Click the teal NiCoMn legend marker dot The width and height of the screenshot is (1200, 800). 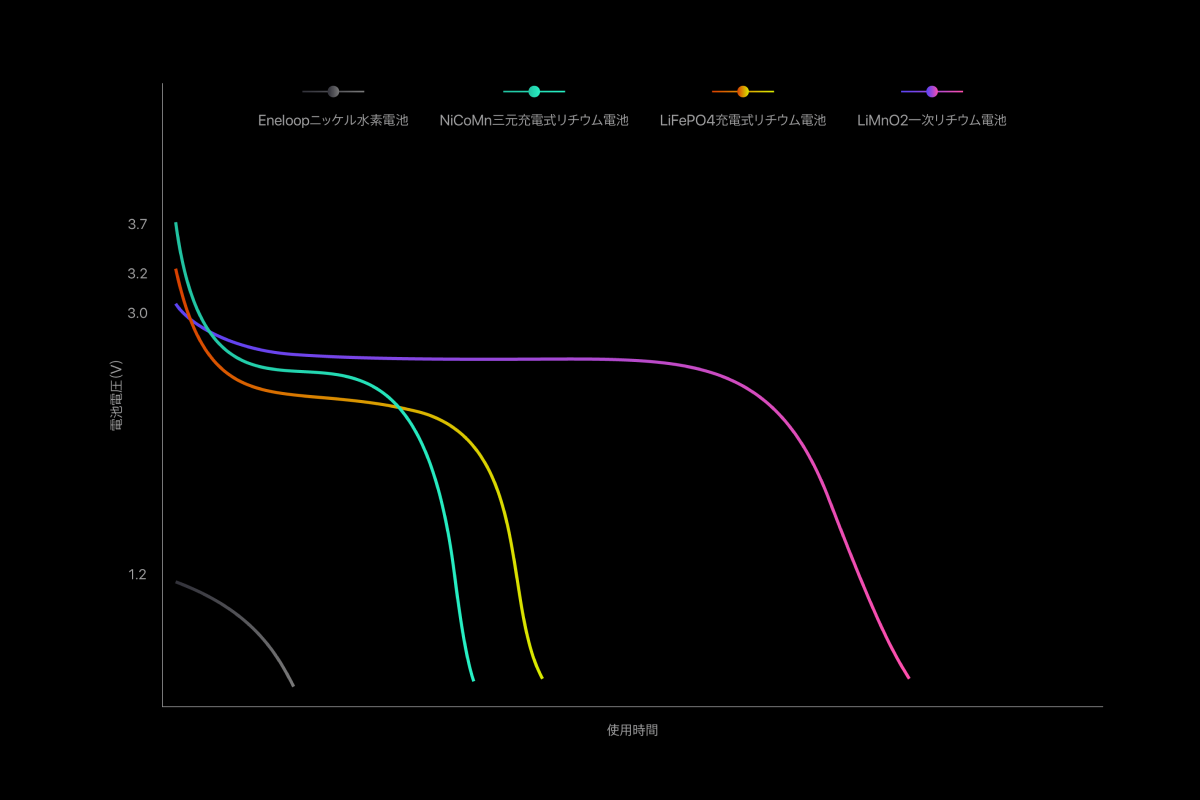pos(534,91)
